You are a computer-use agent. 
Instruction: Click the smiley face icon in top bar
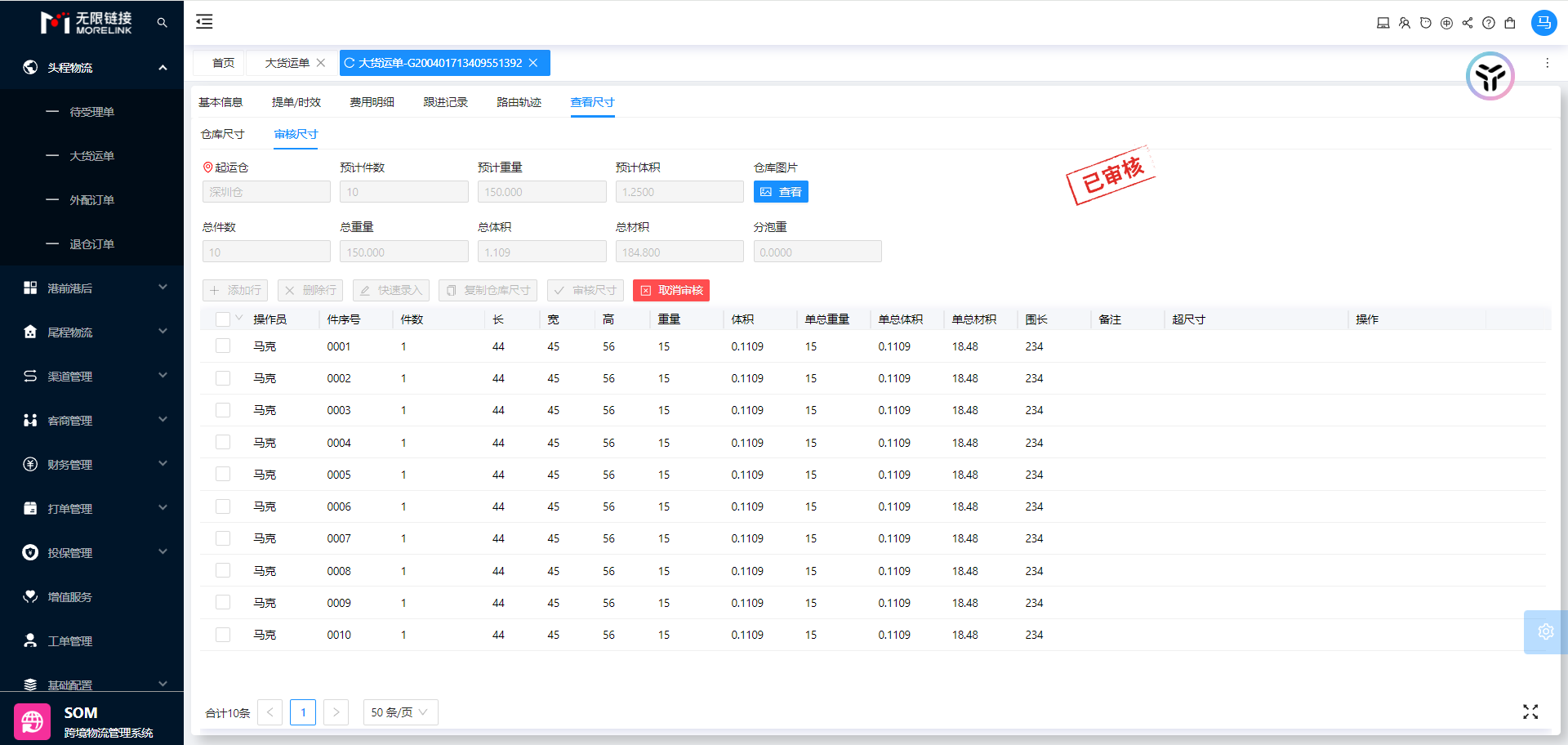tap(1425, 23)
